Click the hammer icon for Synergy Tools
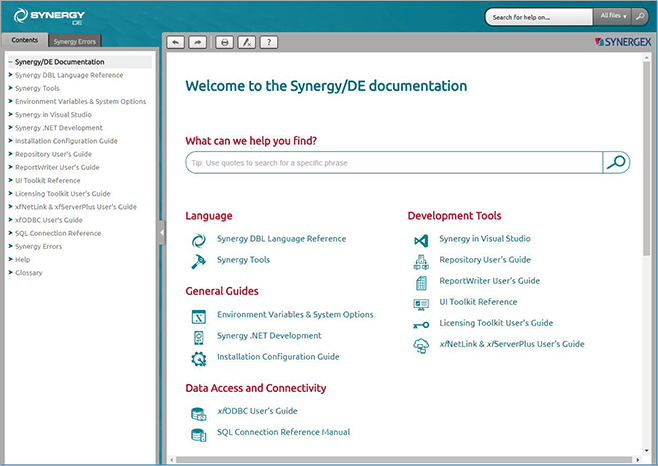 coord(198,261)
